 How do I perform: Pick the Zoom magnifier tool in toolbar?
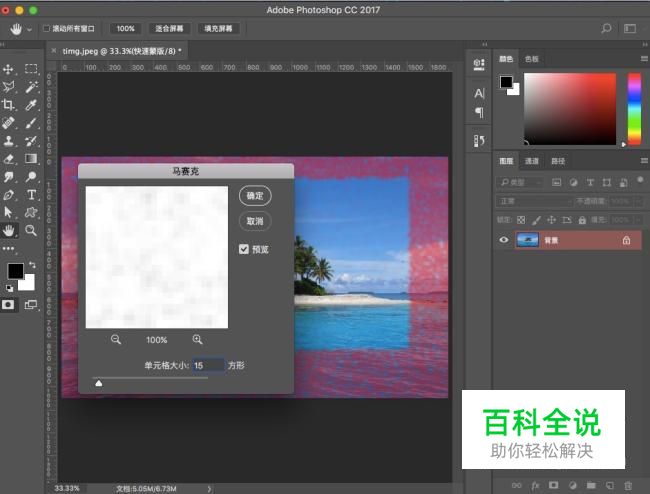tap(32, 230)
